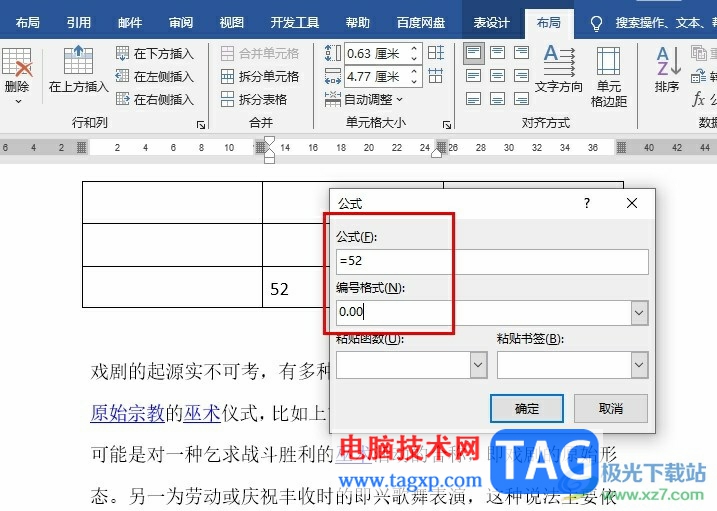717x511 pixels.
Task: Click the number format field 0.00
Action: [x=483, y=313]
